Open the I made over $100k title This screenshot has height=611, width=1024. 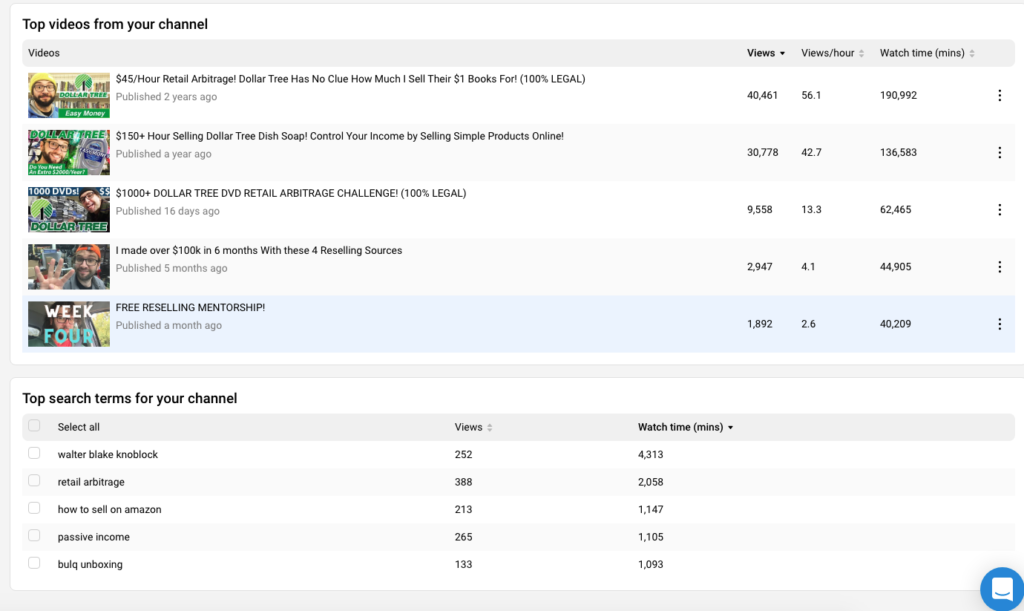259,251
